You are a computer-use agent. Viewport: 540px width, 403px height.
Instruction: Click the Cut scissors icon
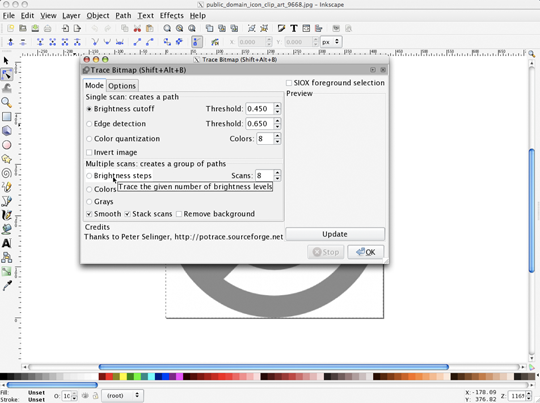click(137, 28)
